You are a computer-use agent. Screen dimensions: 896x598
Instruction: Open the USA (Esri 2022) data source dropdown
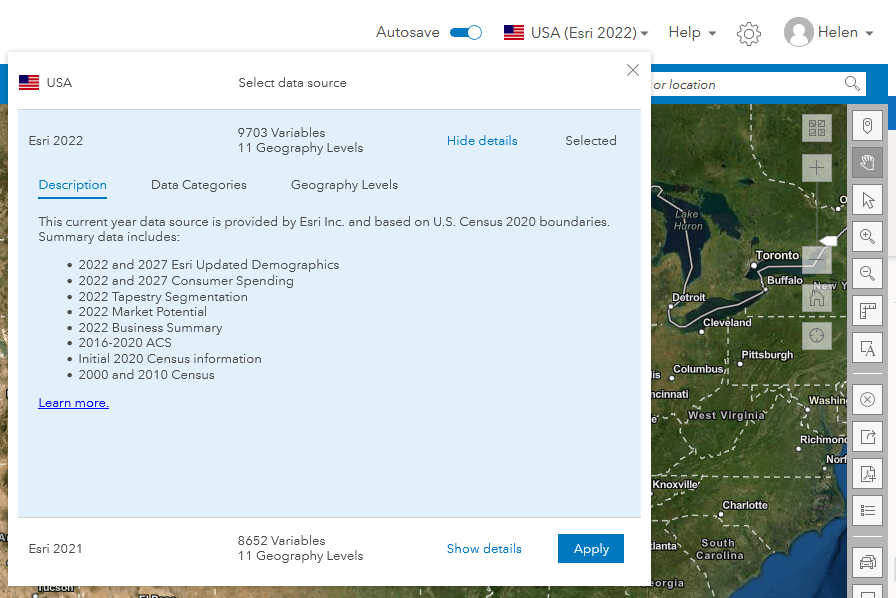(x=575, y=32)
